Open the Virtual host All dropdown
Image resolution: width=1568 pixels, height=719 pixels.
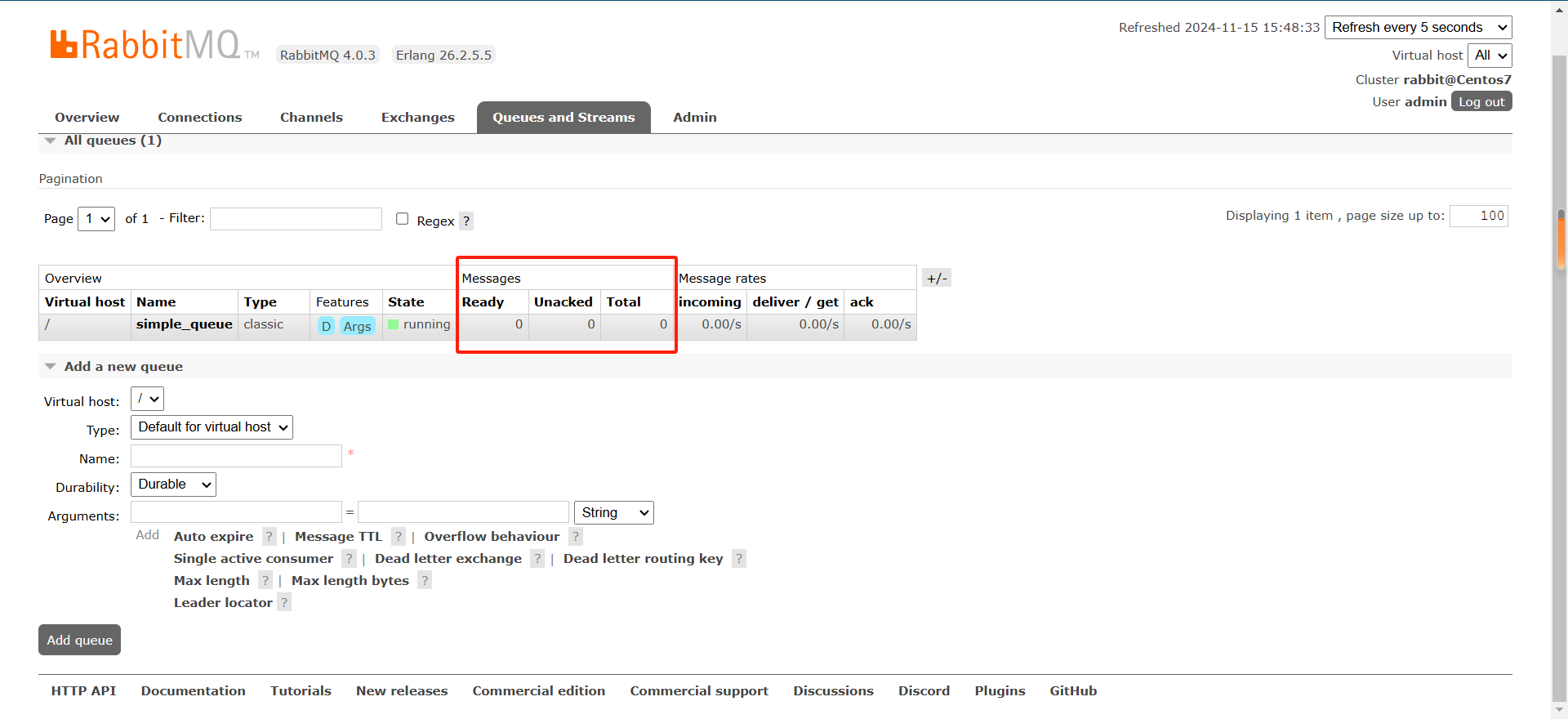[x=1490, y=55]
